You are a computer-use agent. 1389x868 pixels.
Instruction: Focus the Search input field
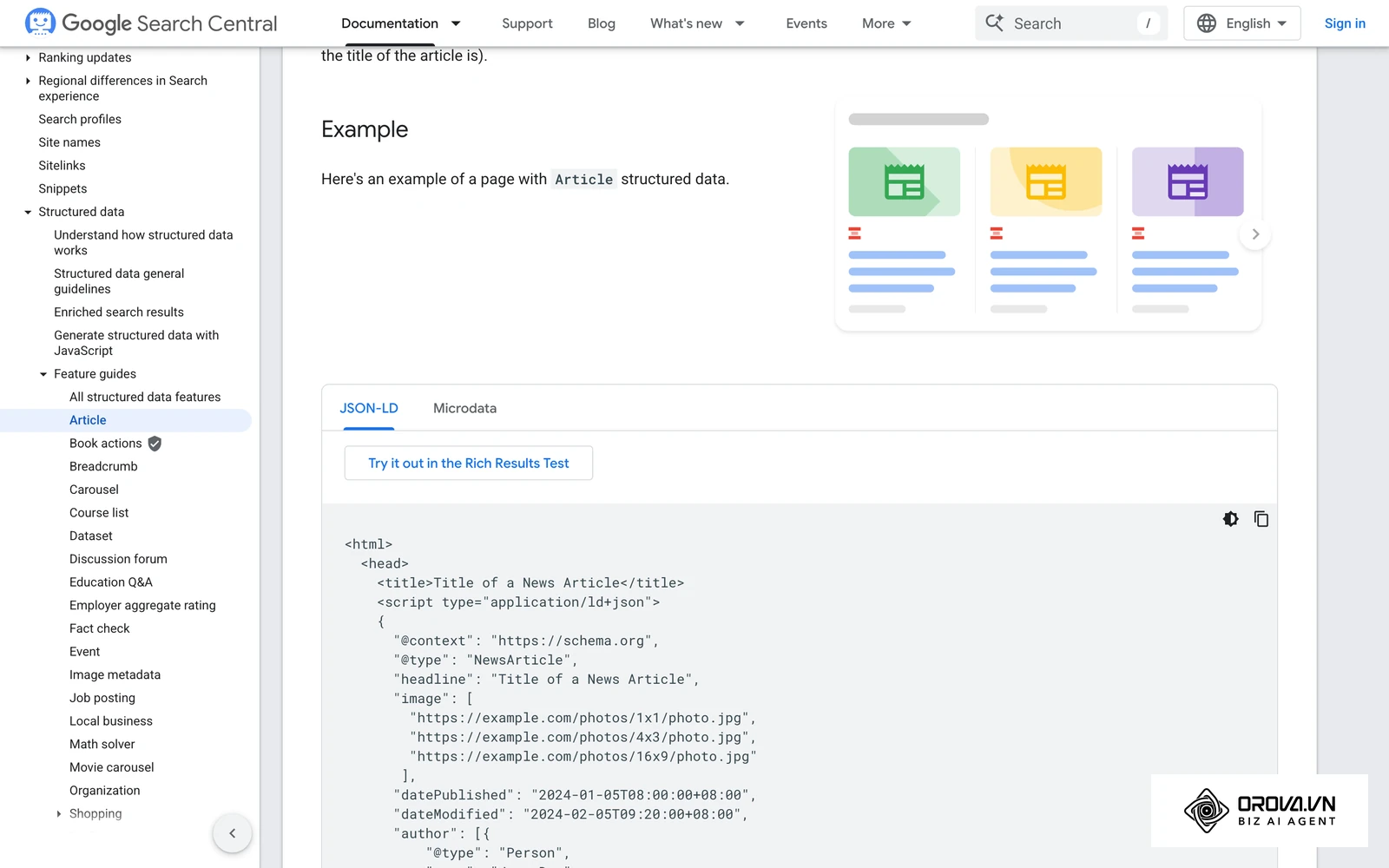[1071, 23]
